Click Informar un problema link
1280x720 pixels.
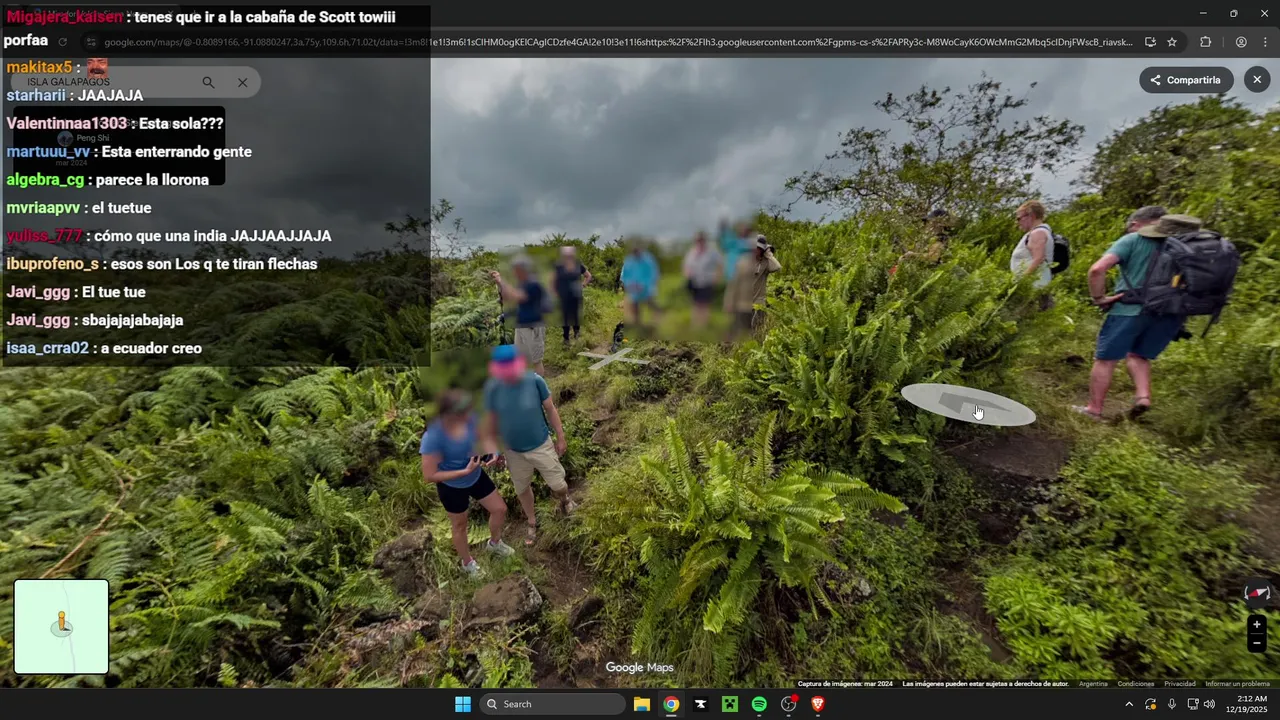pos(1237,684)
